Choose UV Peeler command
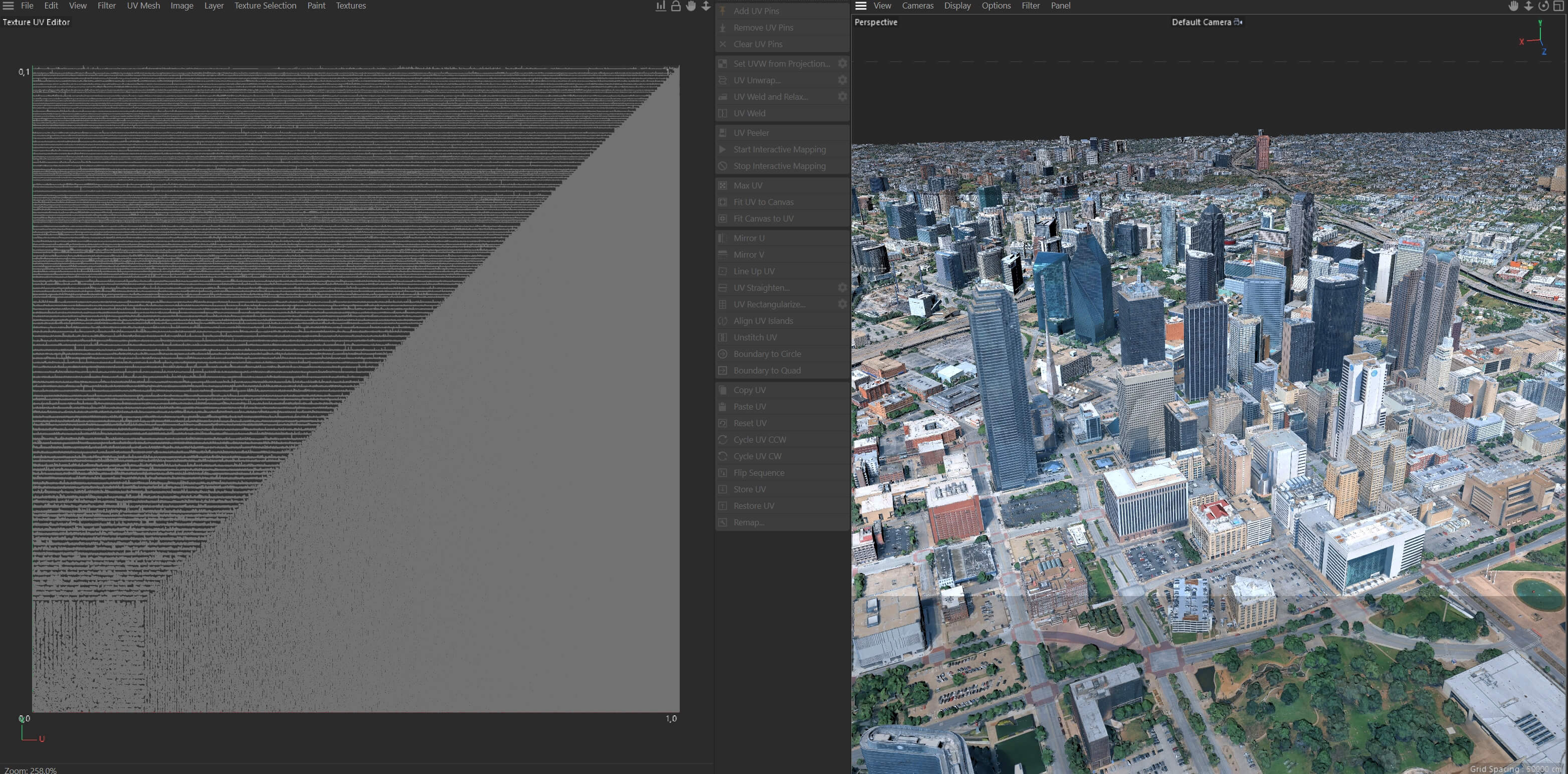 (x=782, y=133)
